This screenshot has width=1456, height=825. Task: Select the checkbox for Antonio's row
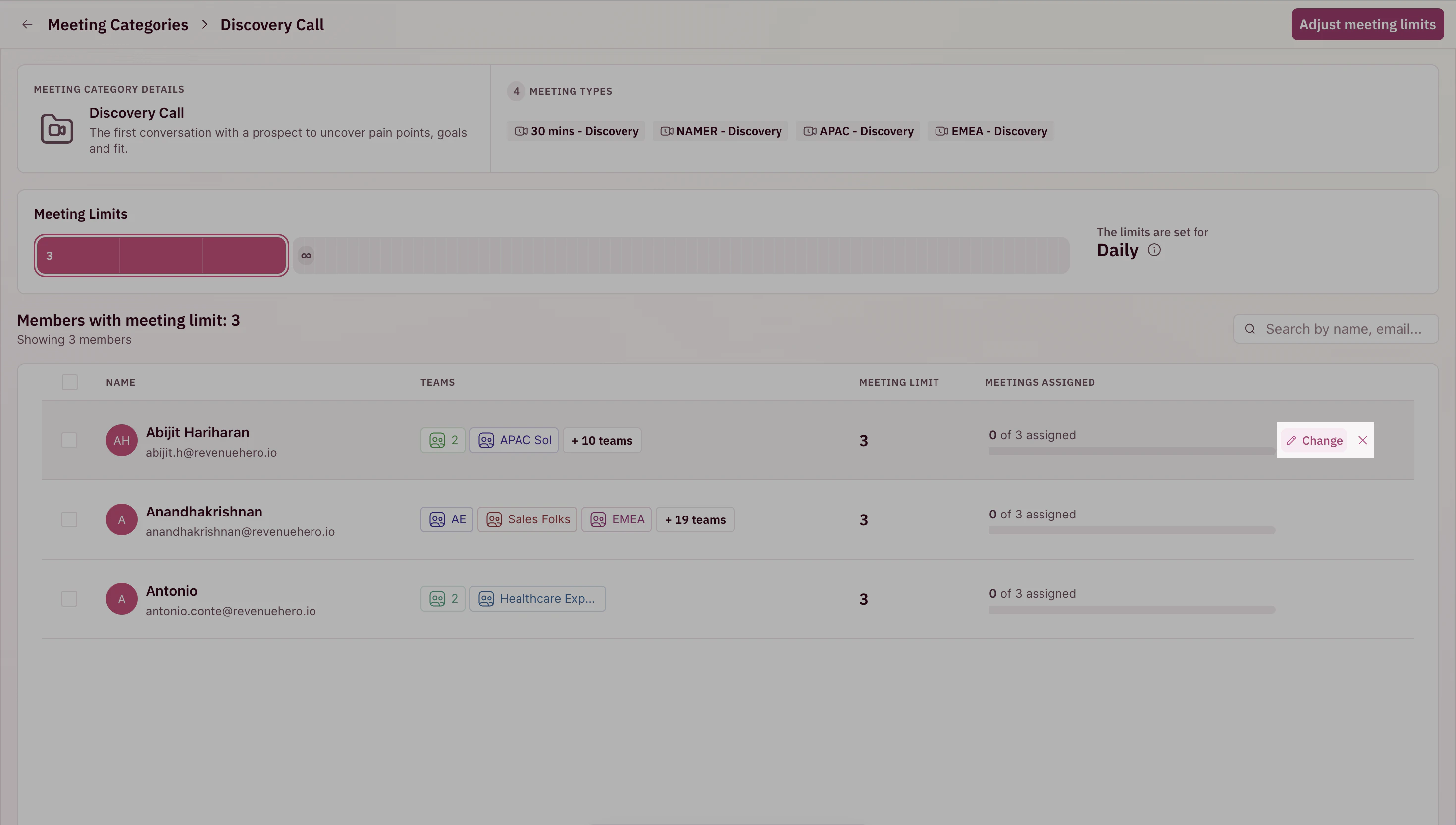(69, 598)
